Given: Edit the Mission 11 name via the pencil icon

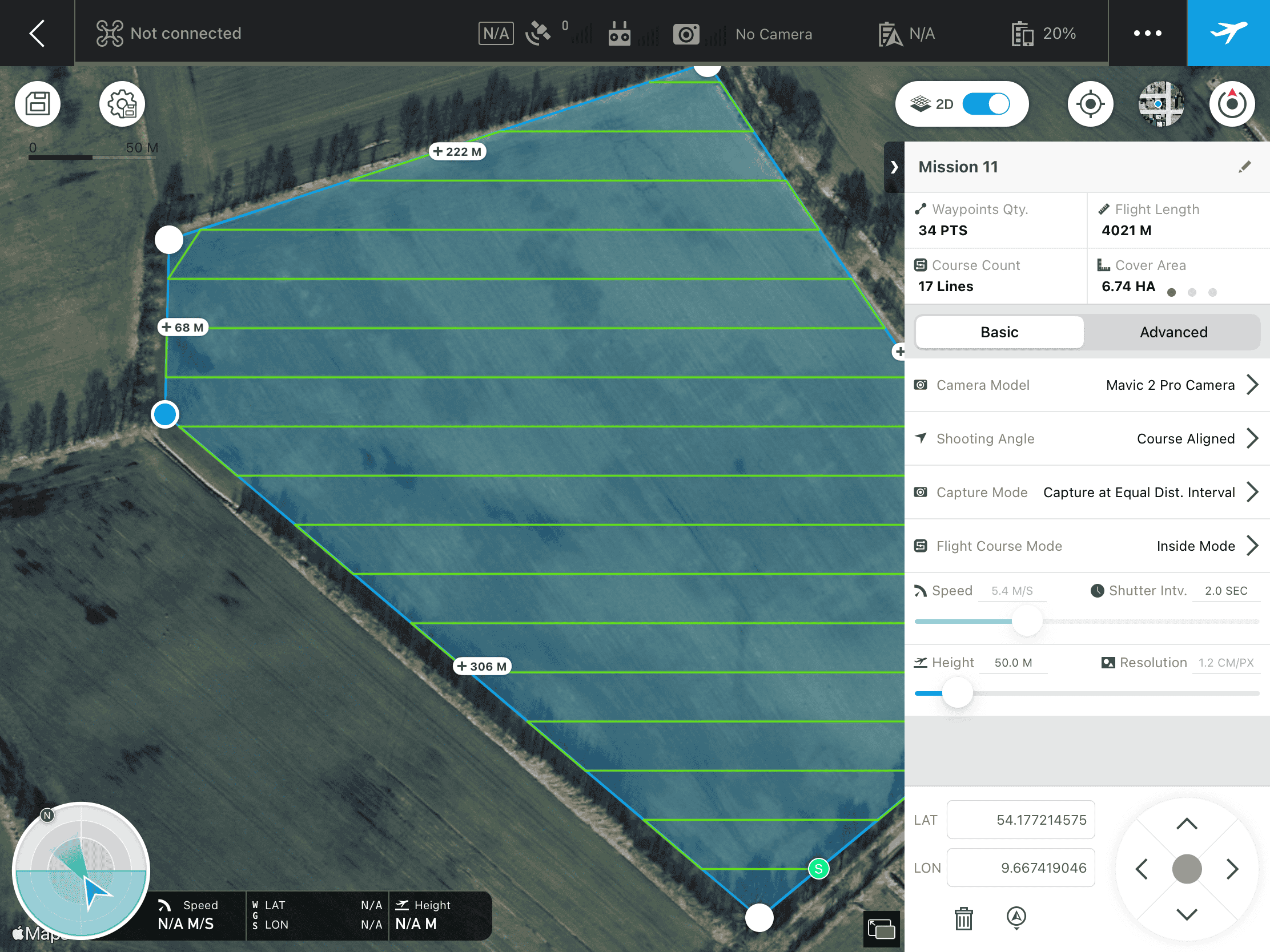Looking at the screenshot, I should coord(1244,167).
